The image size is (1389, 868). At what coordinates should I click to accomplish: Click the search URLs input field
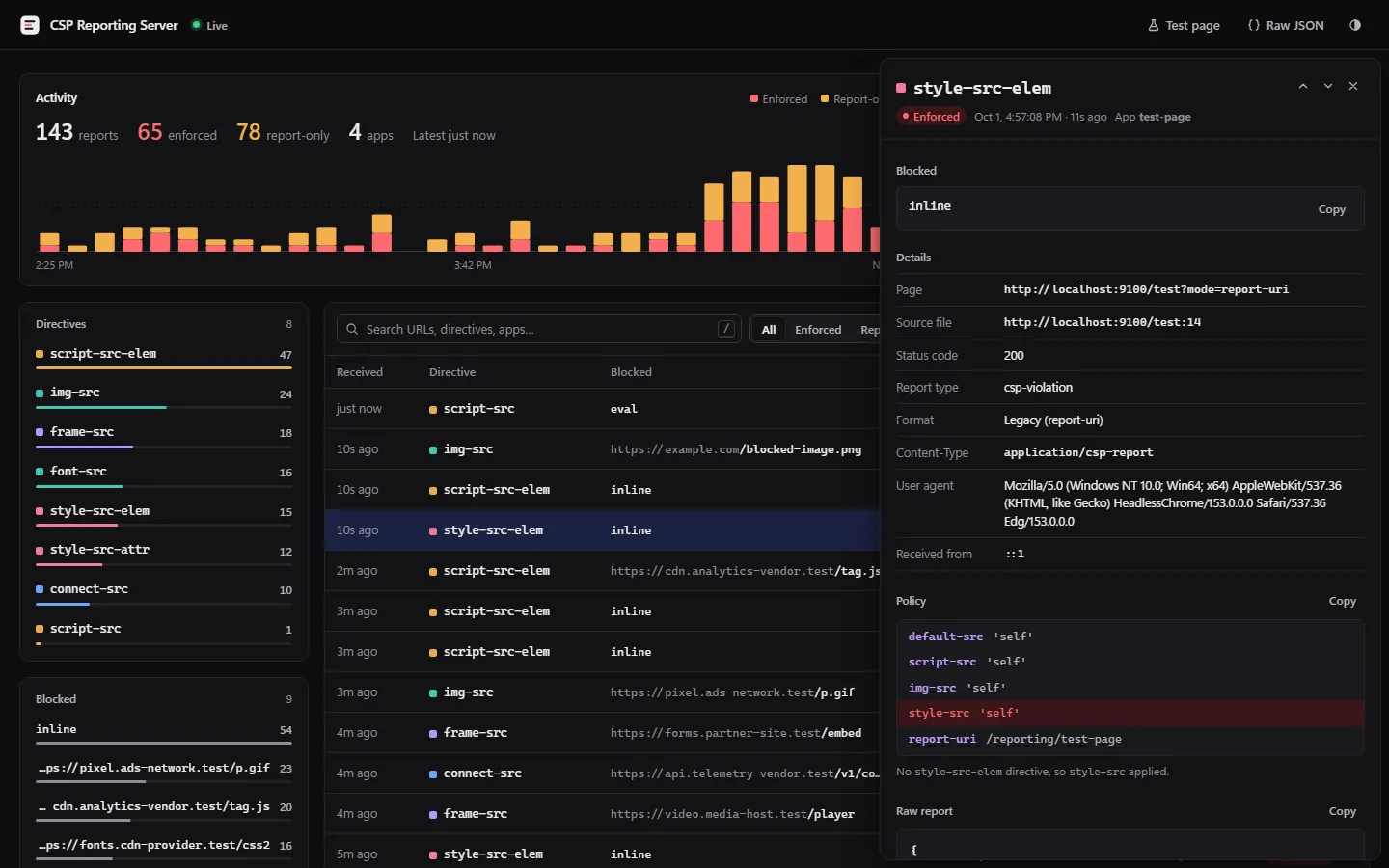coord(538,329)
